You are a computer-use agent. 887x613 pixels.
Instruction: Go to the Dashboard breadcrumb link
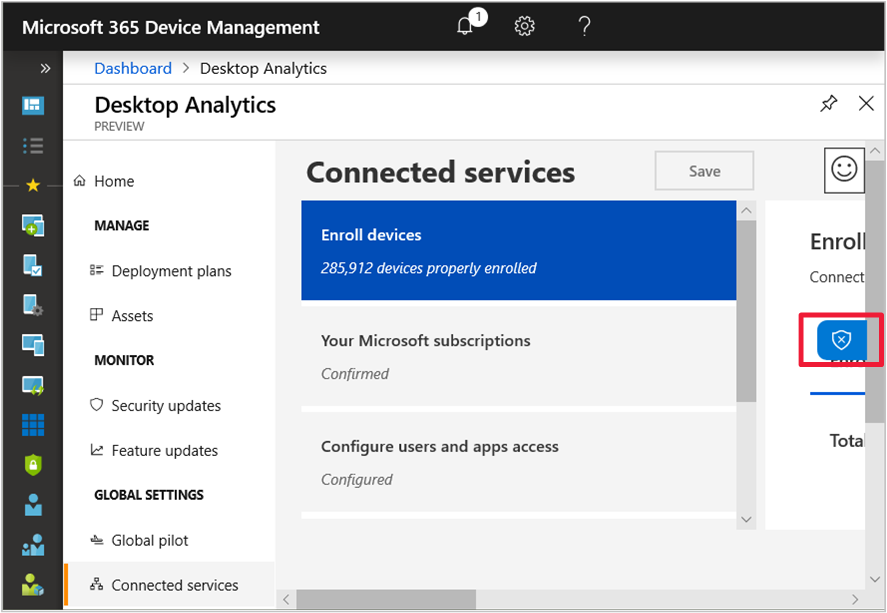(133, 68)
